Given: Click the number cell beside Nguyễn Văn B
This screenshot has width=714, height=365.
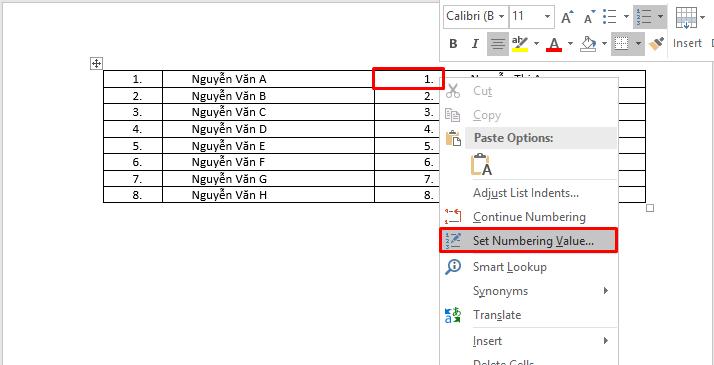Looking at the screenshot, I should tap(133, 96).
